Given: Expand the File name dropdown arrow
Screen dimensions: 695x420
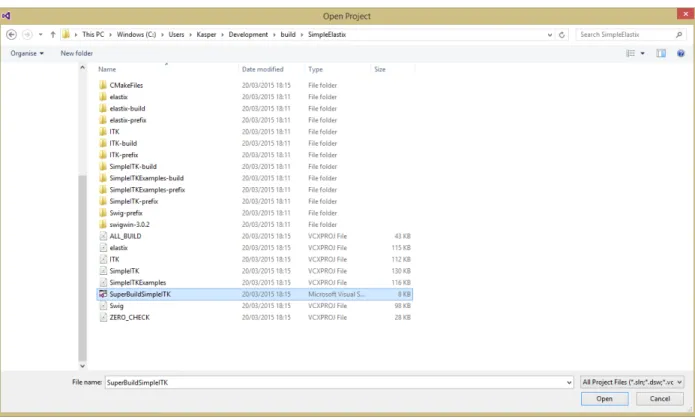Looking at the screenshot, I should tap(569, 382).
